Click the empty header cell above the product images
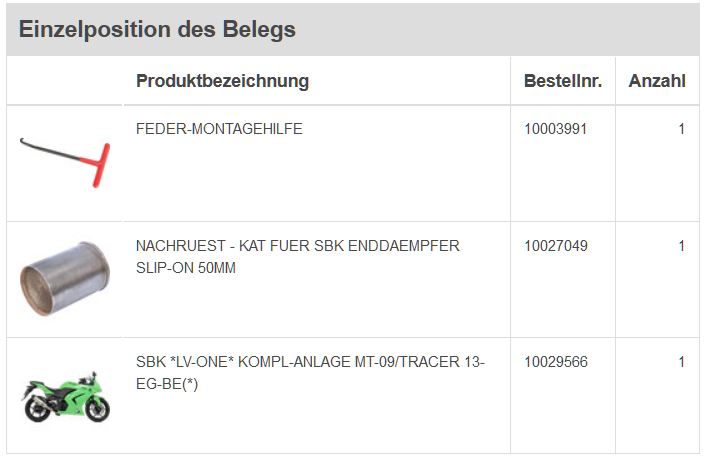Viewport: 704px width, 457px height. 65,81
